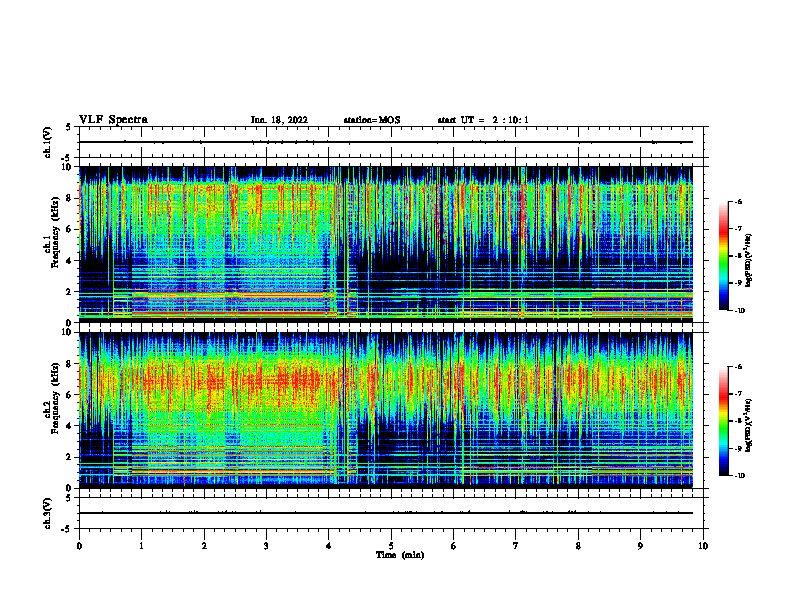Click the date text "Jan. 18, 2022"
The image size is (792, 612).
tap(279, 120)
